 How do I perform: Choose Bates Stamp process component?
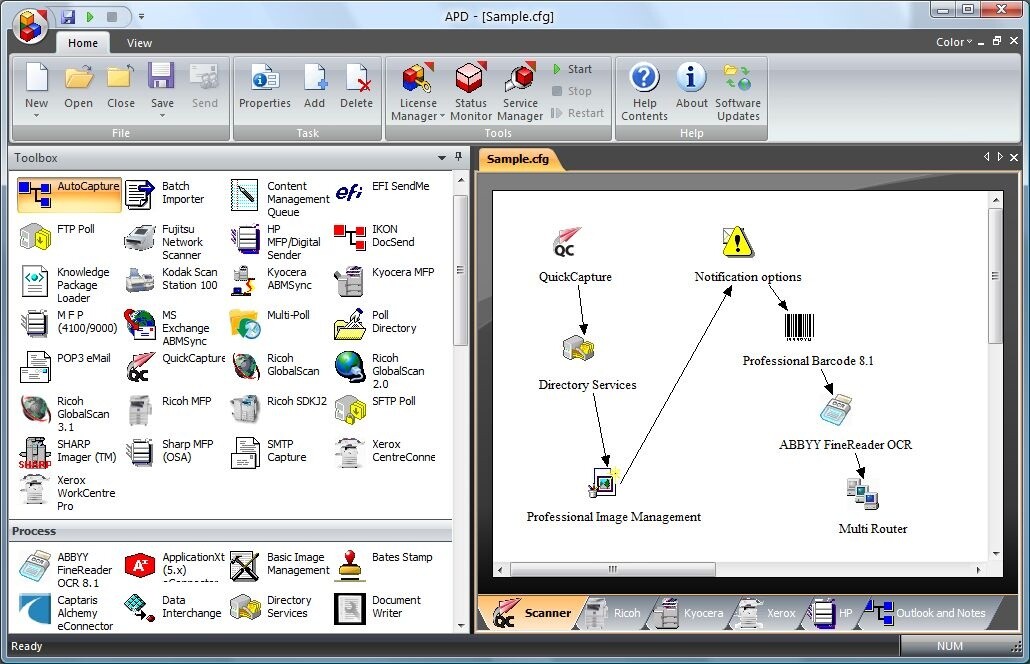pyautogui.click(x=384, y=565)
